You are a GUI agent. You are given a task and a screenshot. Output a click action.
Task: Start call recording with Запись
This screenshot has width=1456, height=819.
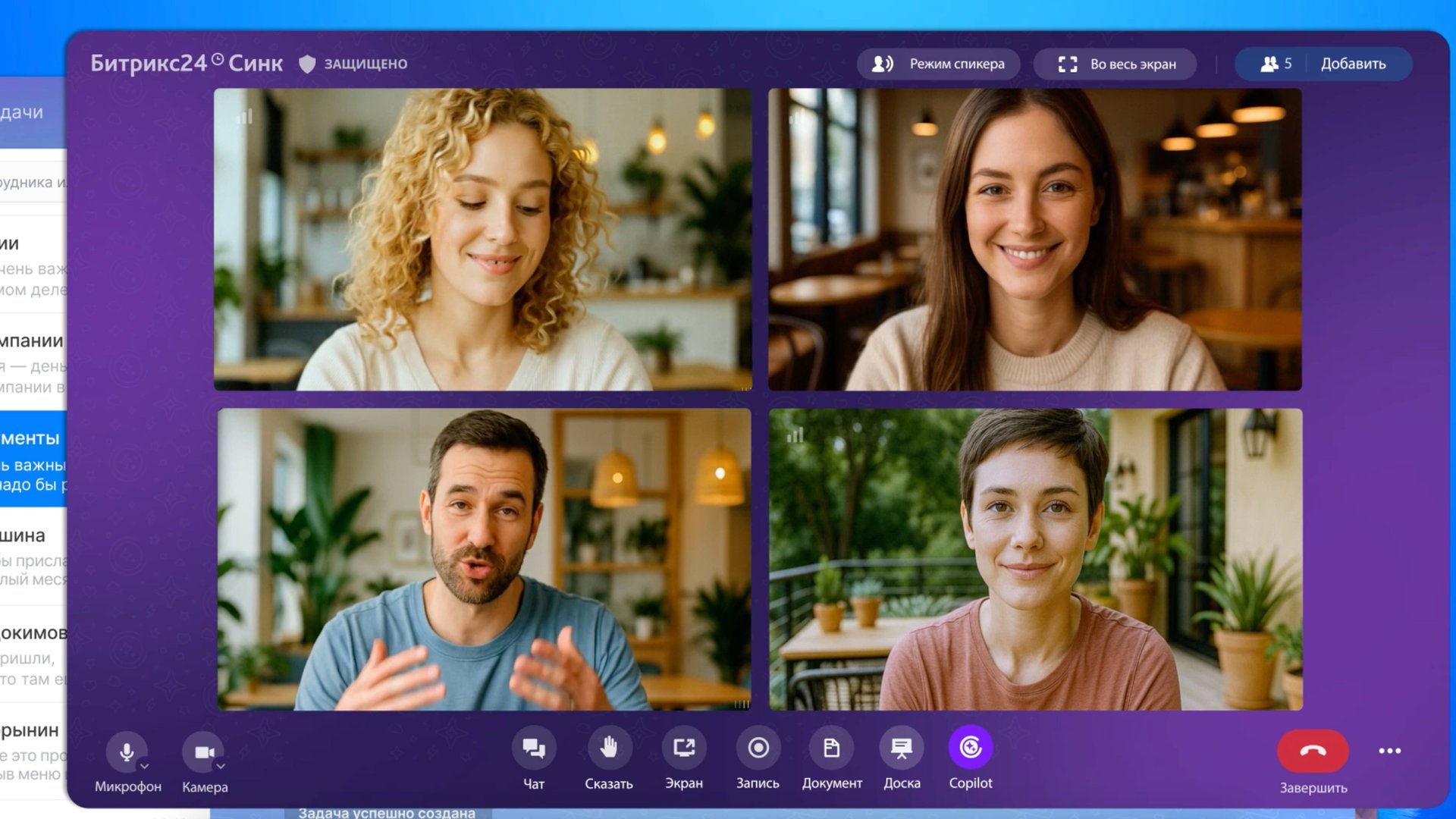tap(758, 748)
